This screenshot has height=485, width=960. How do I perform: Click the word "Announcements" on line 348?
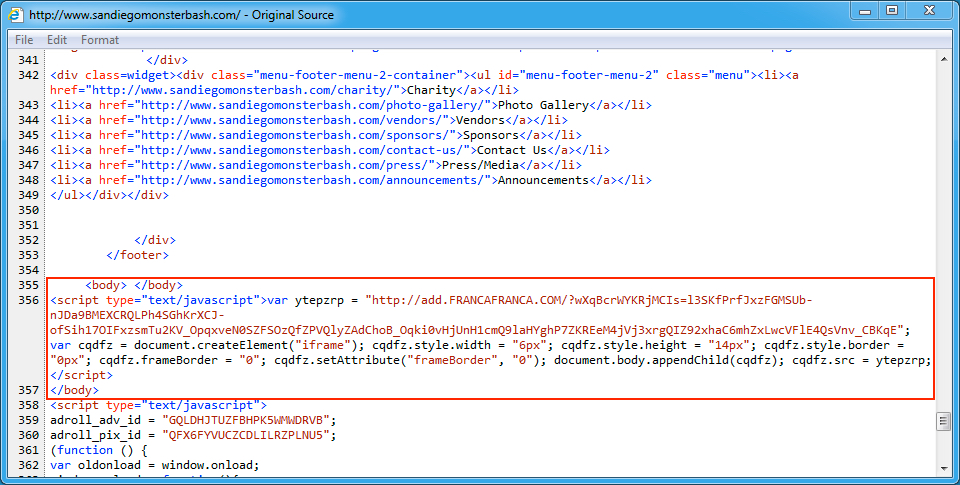543,180
